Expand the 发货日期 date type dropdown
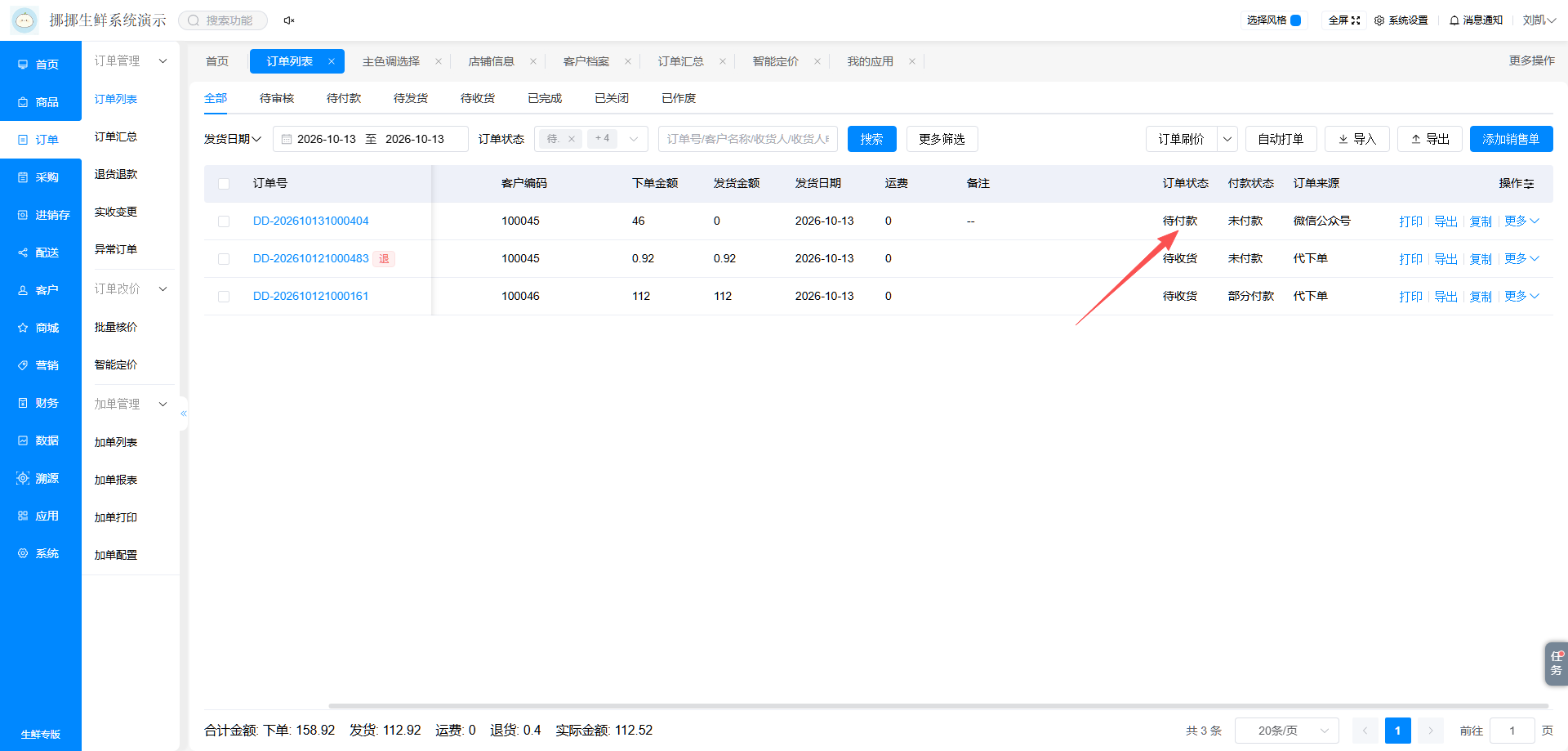The width and height of the screenshot is (1568, 751). pos(233,139)
